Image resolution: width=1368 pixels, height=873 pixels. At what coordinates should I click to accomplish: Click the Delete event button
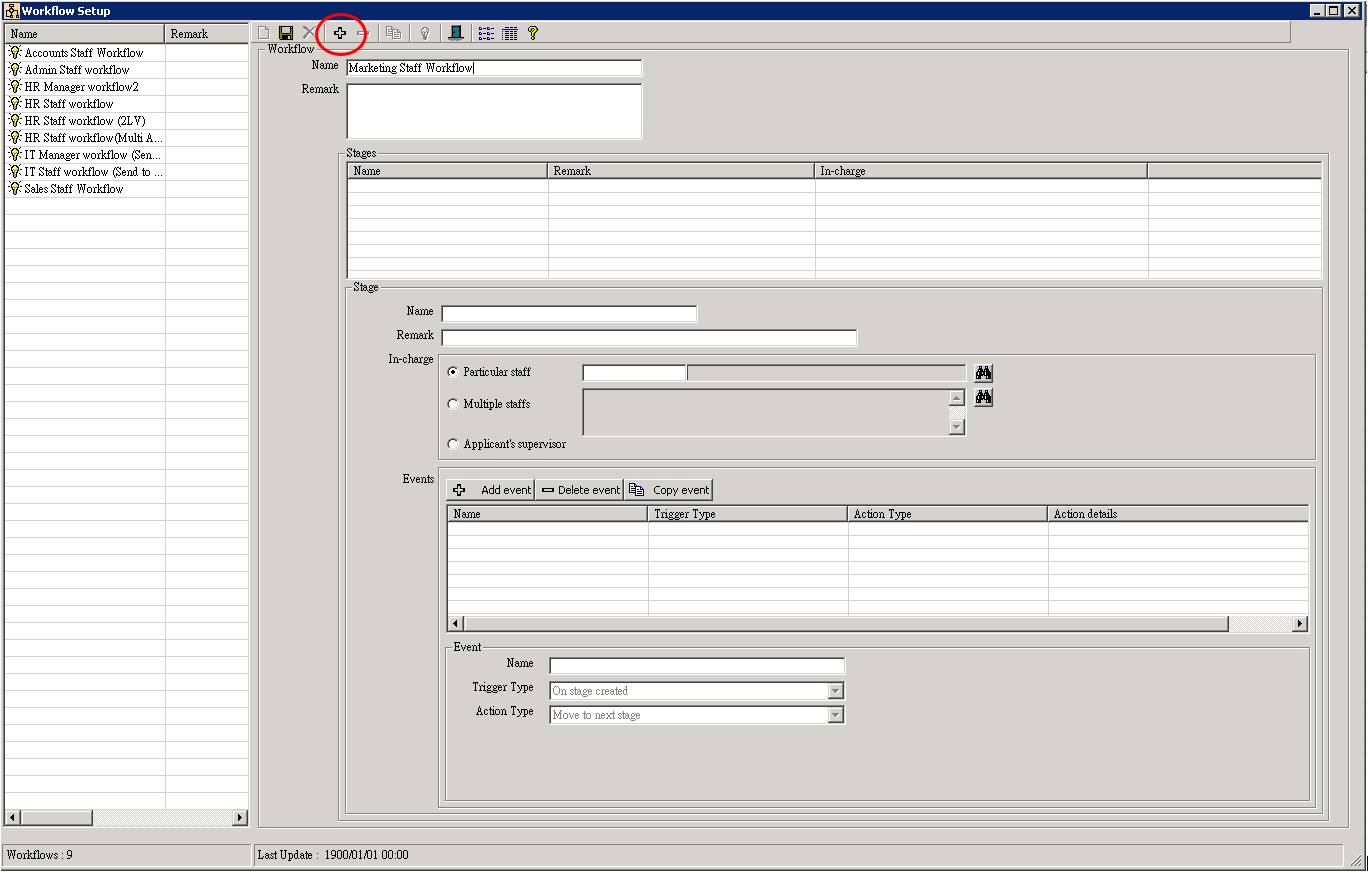[x=580, y=490]
